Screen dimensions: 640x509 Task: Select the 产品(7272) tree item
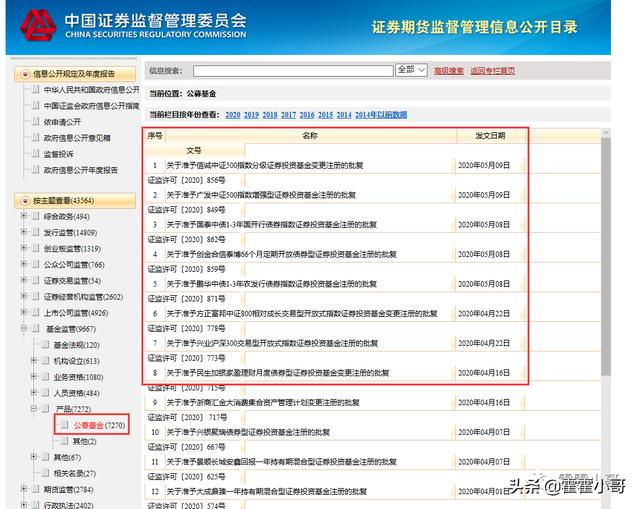pyautogui.click(x=73, y=409)
